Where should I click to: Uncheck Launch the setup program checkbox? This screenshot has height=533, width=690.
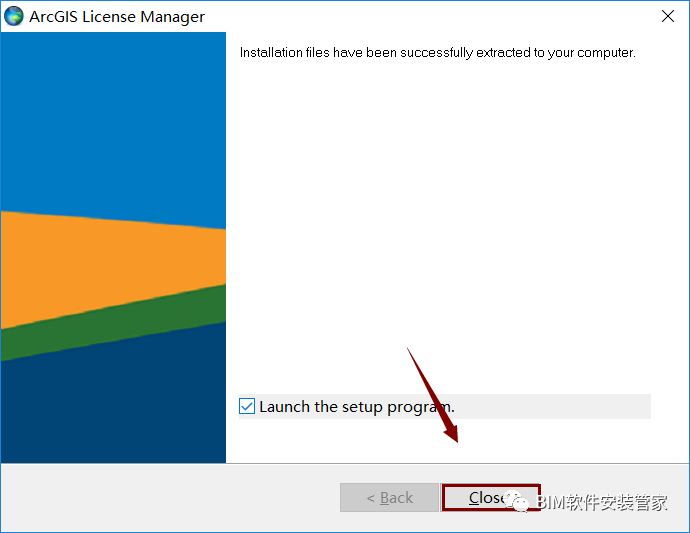[247, 406]
